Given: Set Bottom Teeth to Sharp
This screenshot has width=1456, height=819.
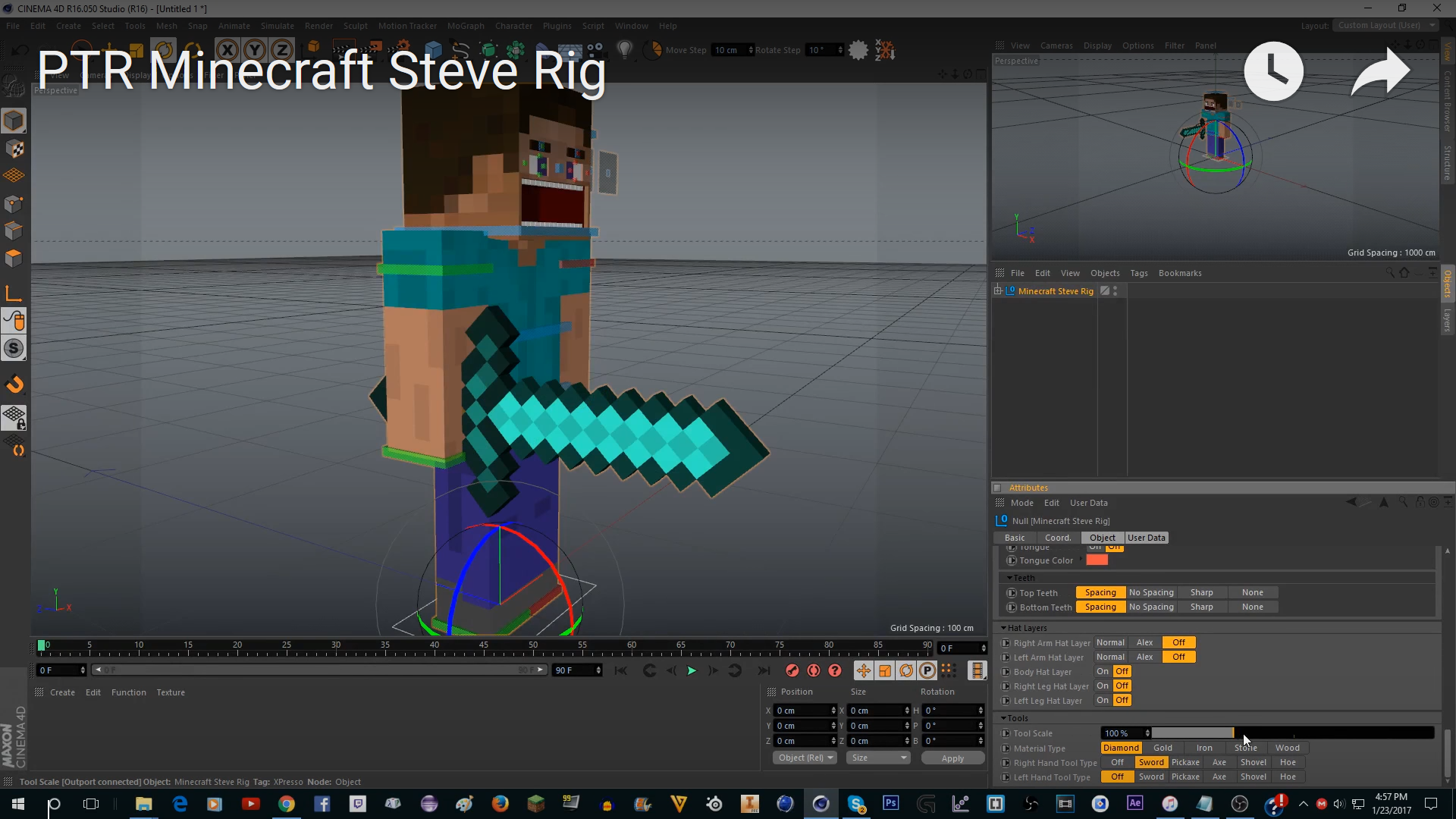Looking at the screenshot, I should point(1201,607).
